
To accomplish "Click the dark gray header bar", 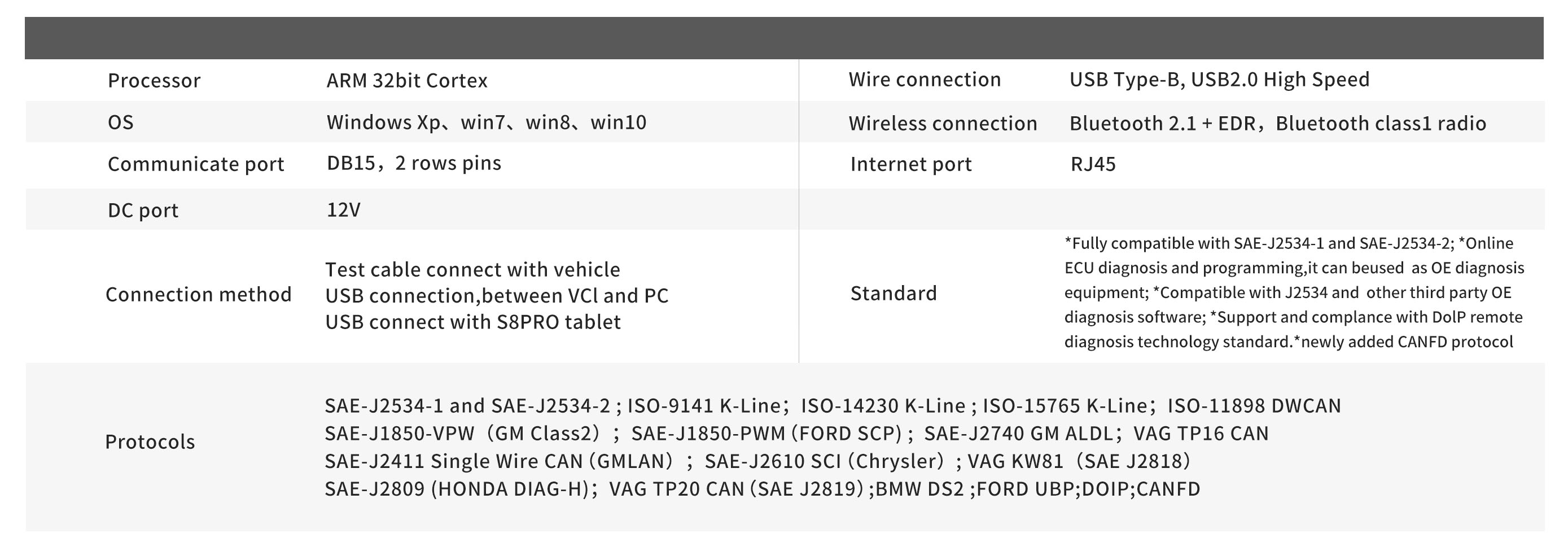I will (x=784, y=38).
